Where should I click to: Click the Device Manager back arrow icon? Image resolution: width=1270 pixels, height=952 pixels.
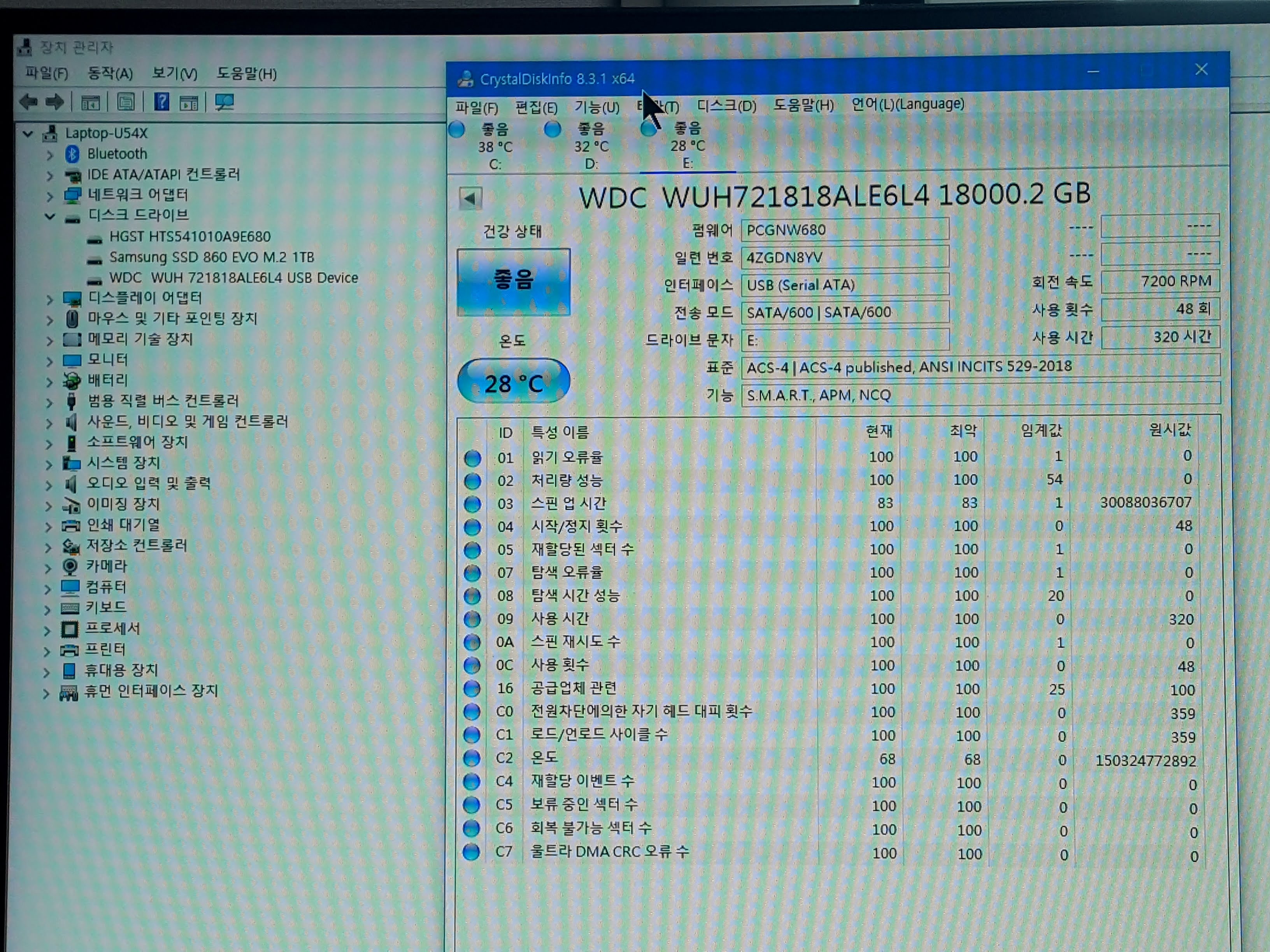(x=29, y=103)
